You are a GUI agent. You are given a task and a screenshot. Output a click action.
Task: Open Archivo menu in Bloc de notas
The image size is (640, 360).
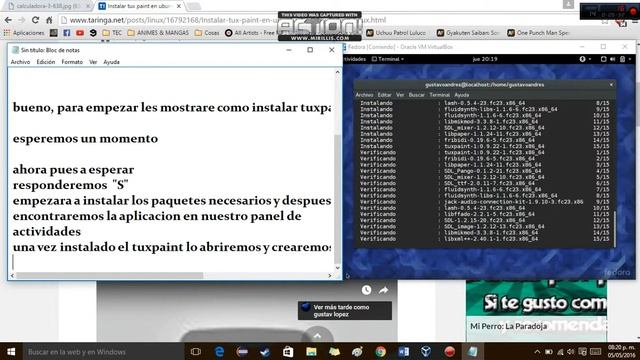(x=20, y=62)
